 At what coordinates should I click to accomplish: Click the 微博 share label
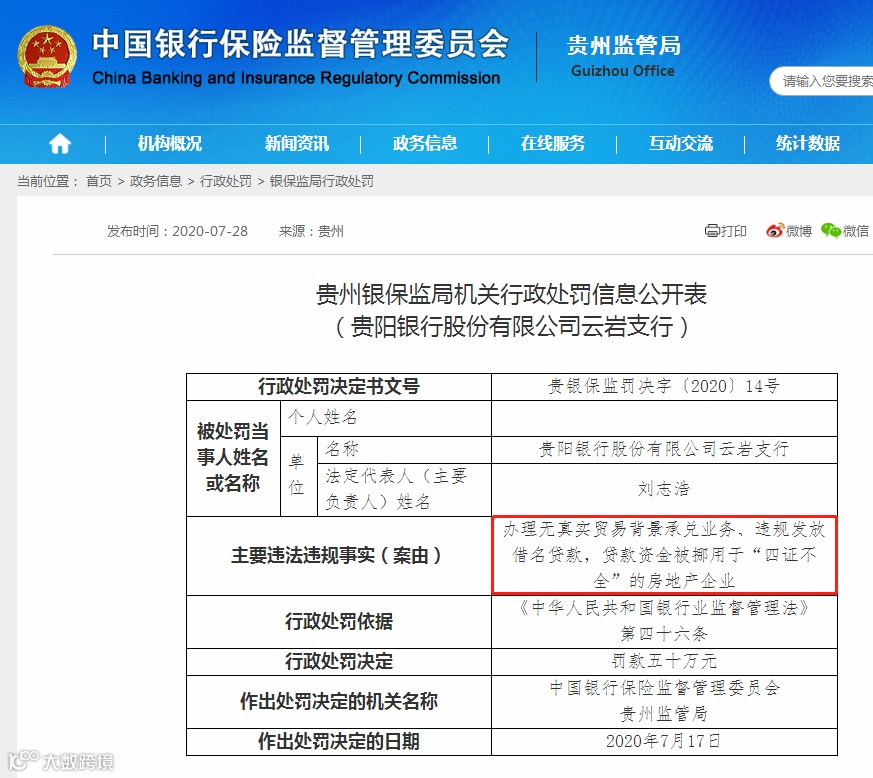pos(798,231)
